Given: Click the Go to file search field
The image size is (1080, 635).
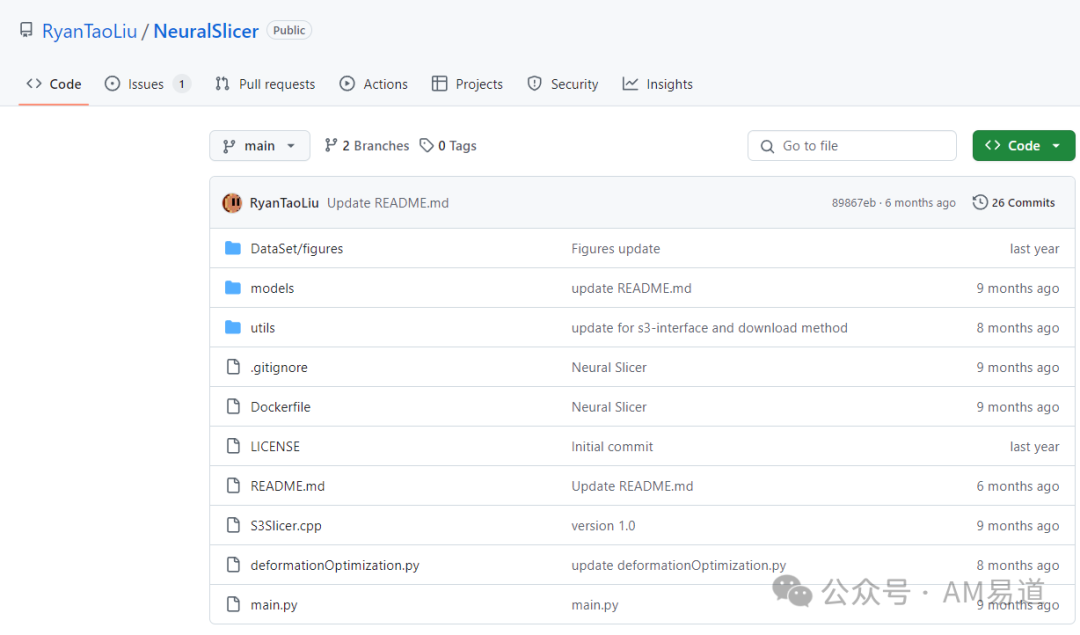Looking at the screenshot, I should point(852,146).
